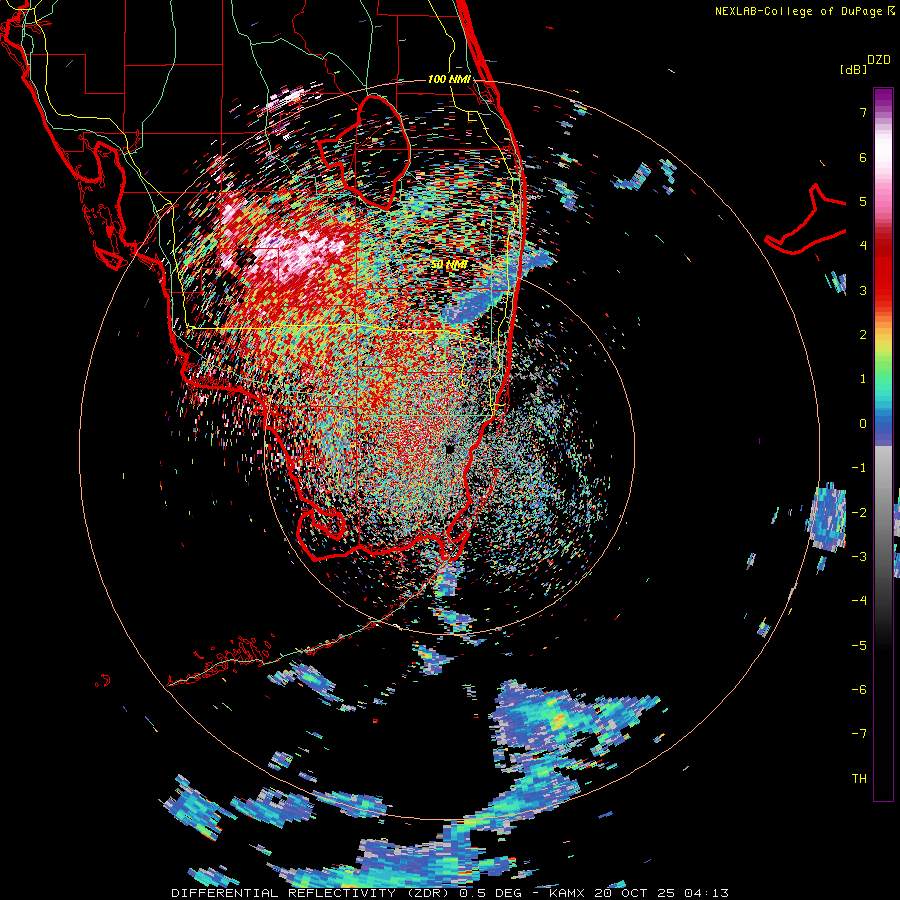Viewport: 900px width, 900px height.
Task: Click the -3 value on the scale
Action: click(859, 557)
